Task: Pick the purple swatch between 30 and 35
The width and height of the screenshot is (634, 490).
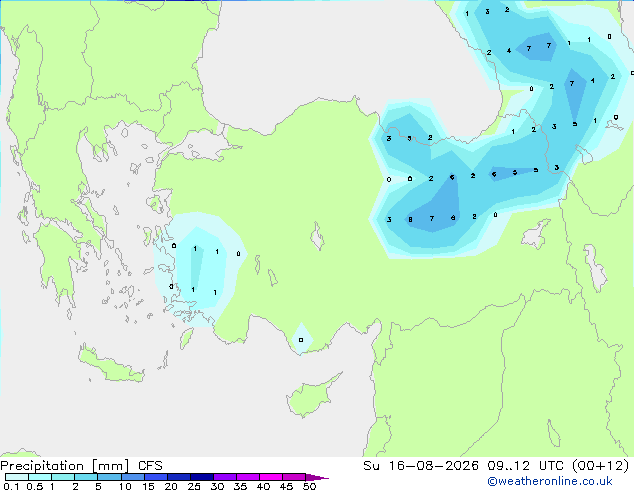Action: [x=225, y=477]
